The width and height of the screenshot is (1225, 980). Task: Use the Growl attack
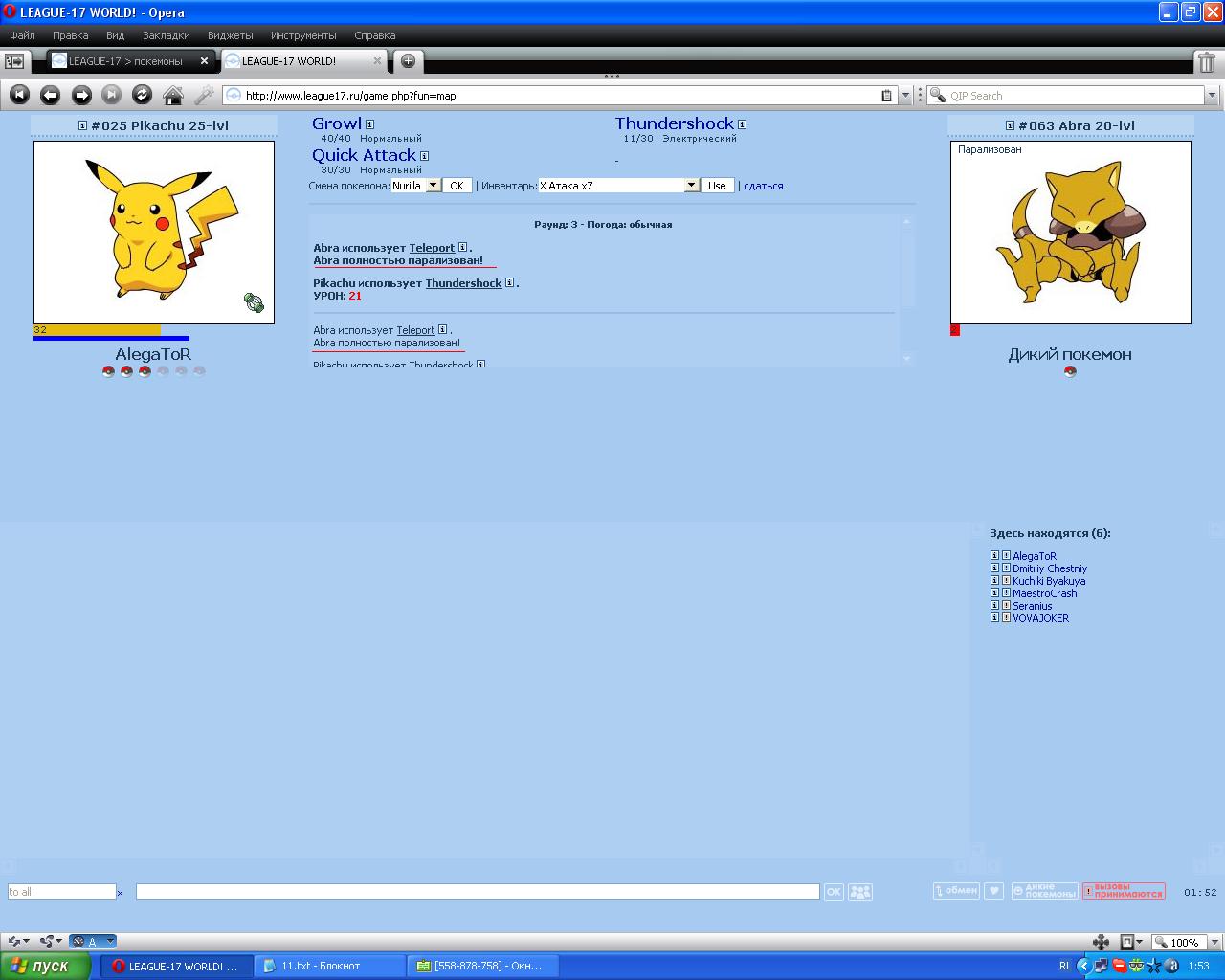click(337, 123)
